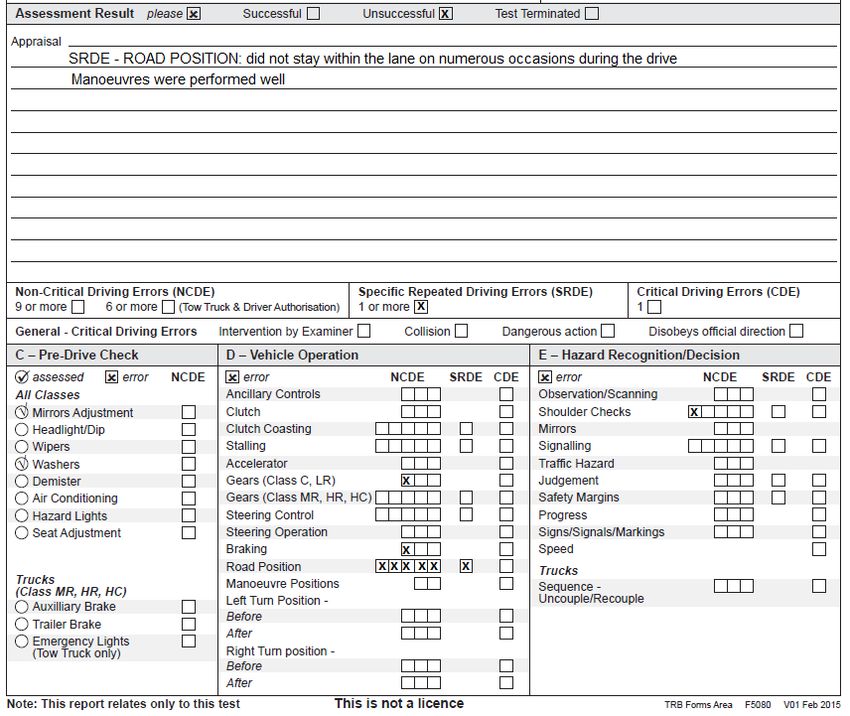Screen dimensions: 850x716
Task: Tick the Shoulder Checks SRDE box
Action: pyautogui.click(x=778, y=412)
